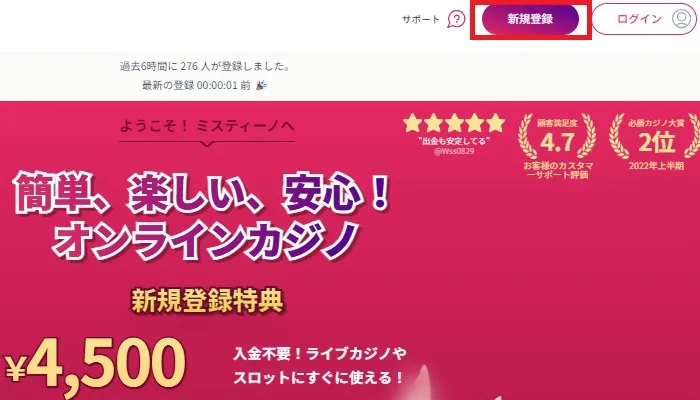Click the 顧客満足度 4.7 laurel badge

(x=557, y=136)
